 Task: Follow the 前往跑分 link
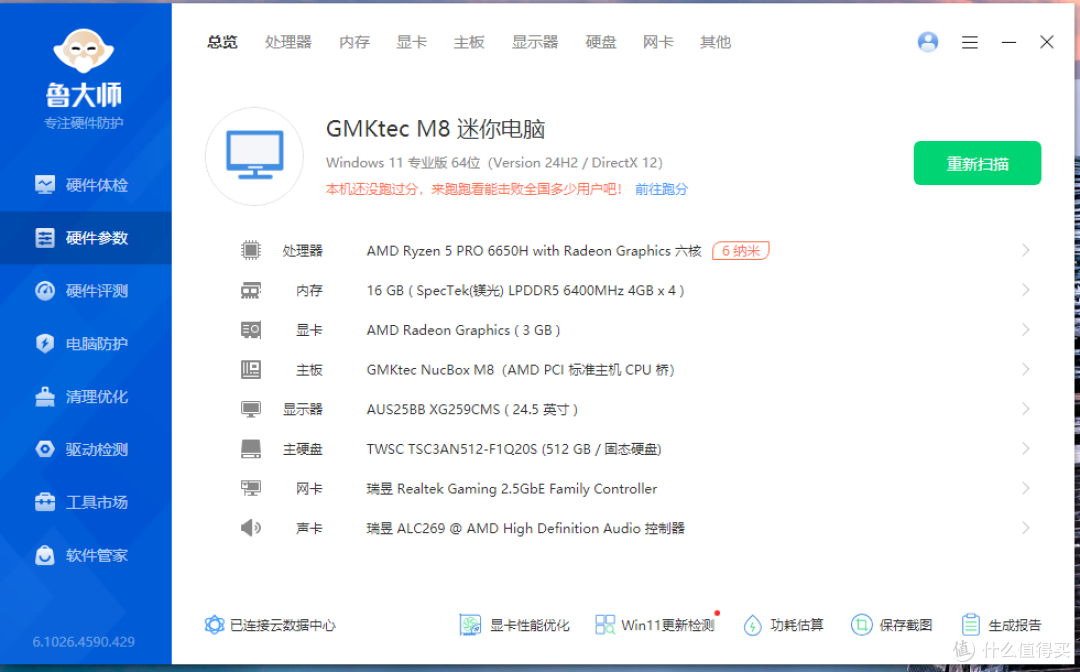pyautogui.click(x=661, y=189)
